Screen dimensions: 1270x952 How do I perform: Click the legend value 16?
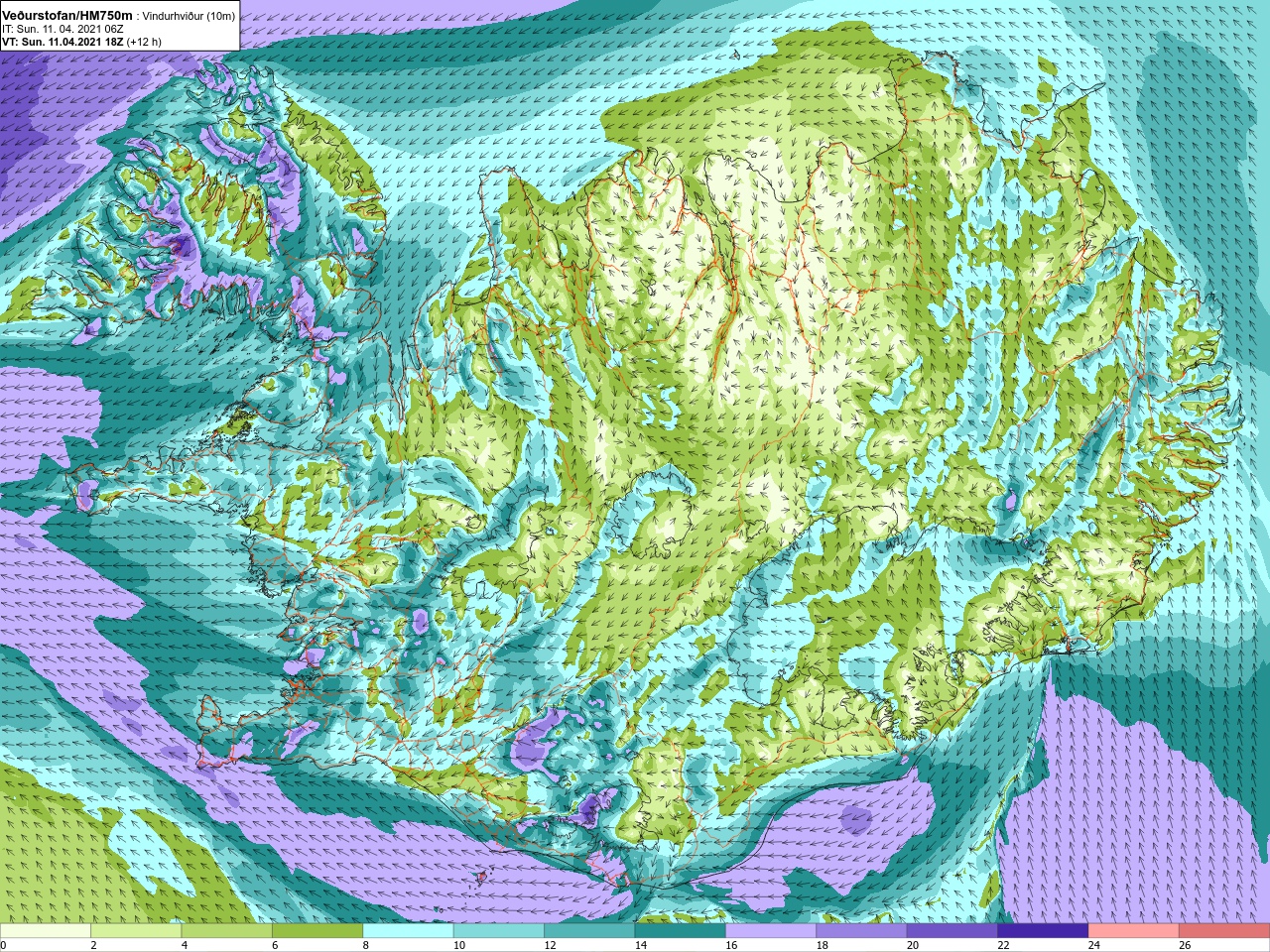[731, 945]
